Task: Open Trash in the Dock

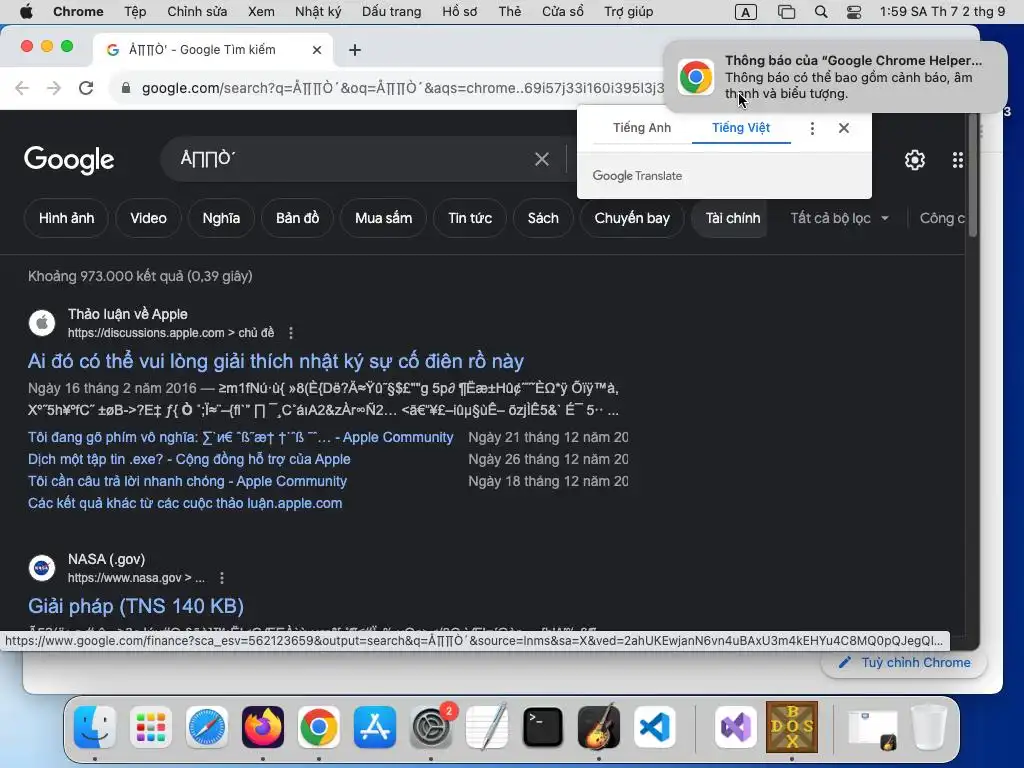Action: point(929,727)
